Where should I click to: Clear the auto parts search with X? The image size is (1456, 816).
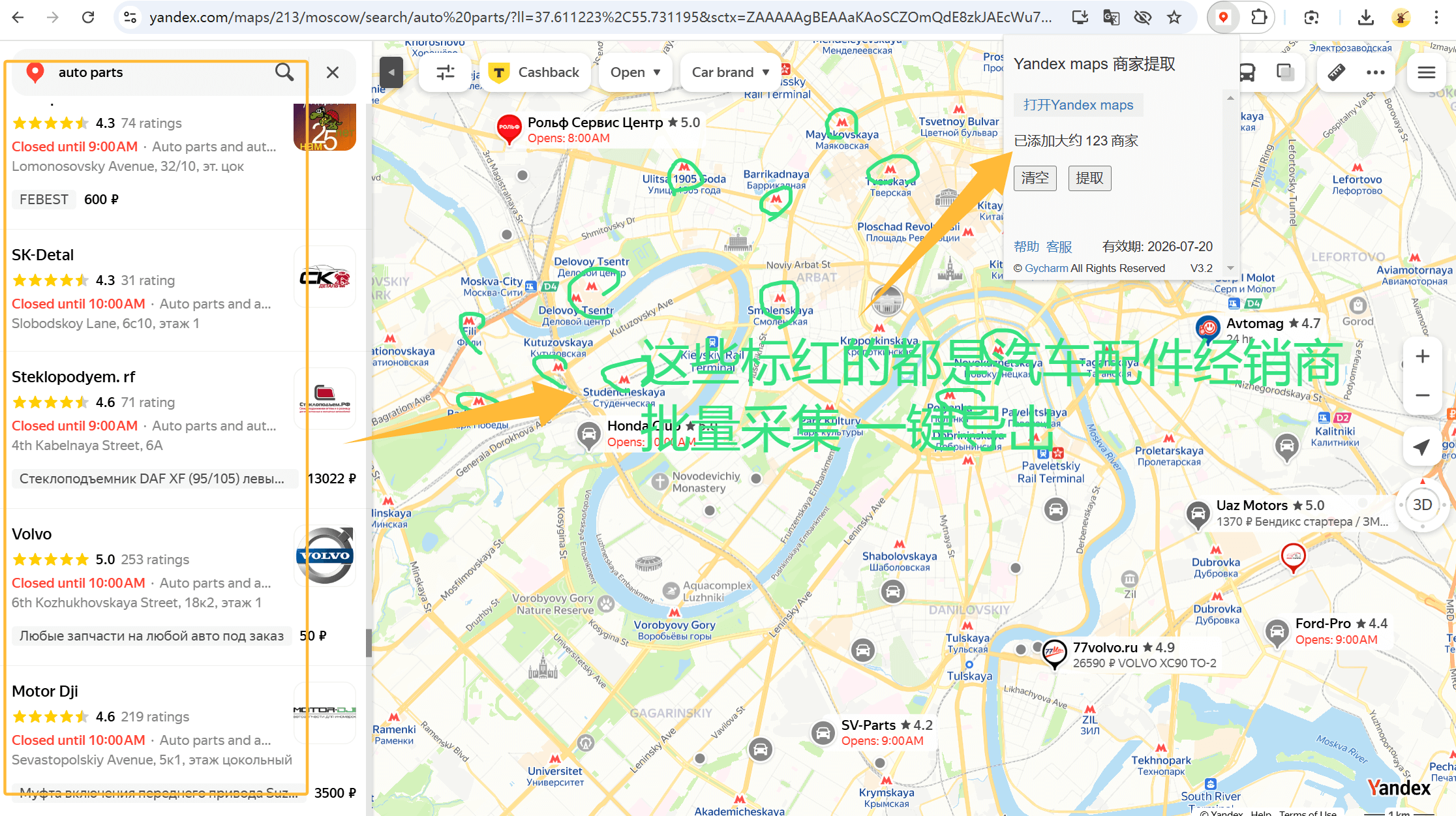point(333,72)
